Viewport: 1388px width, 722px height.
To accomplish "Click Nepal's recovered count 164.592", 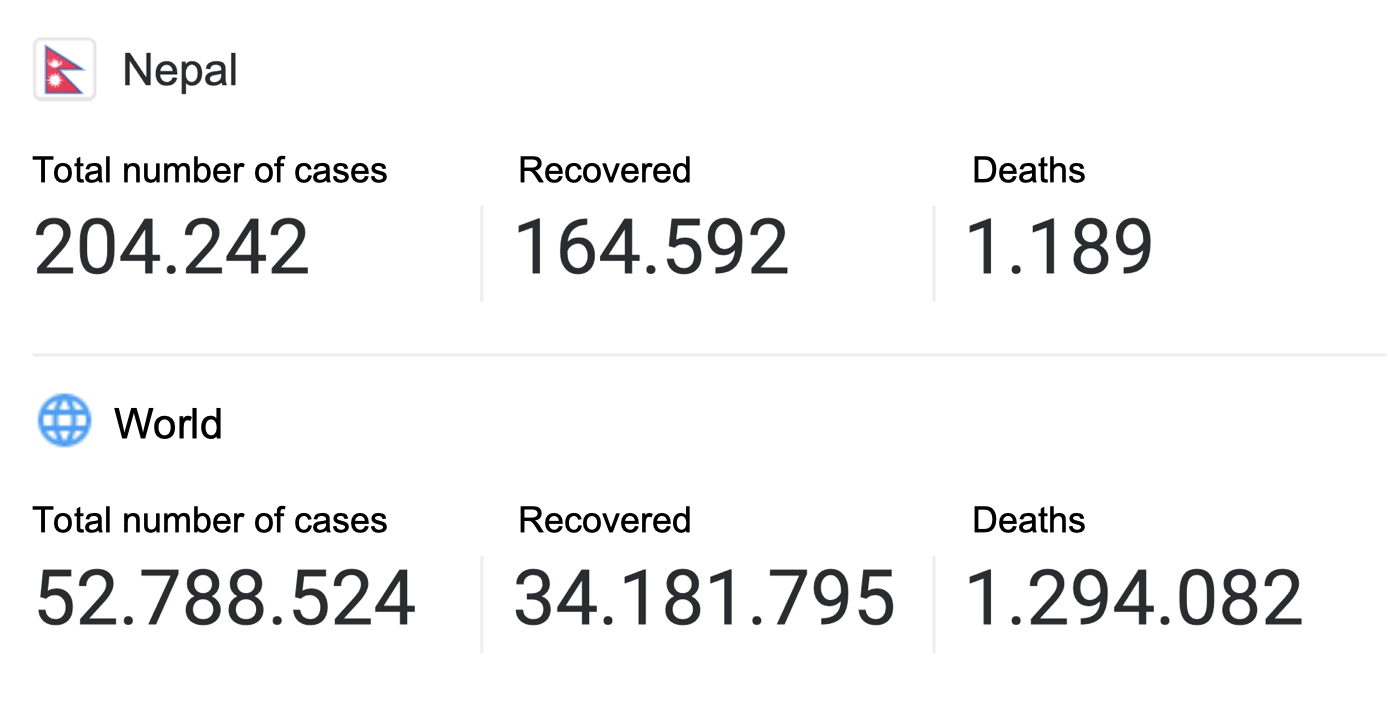I will (651, 247).
